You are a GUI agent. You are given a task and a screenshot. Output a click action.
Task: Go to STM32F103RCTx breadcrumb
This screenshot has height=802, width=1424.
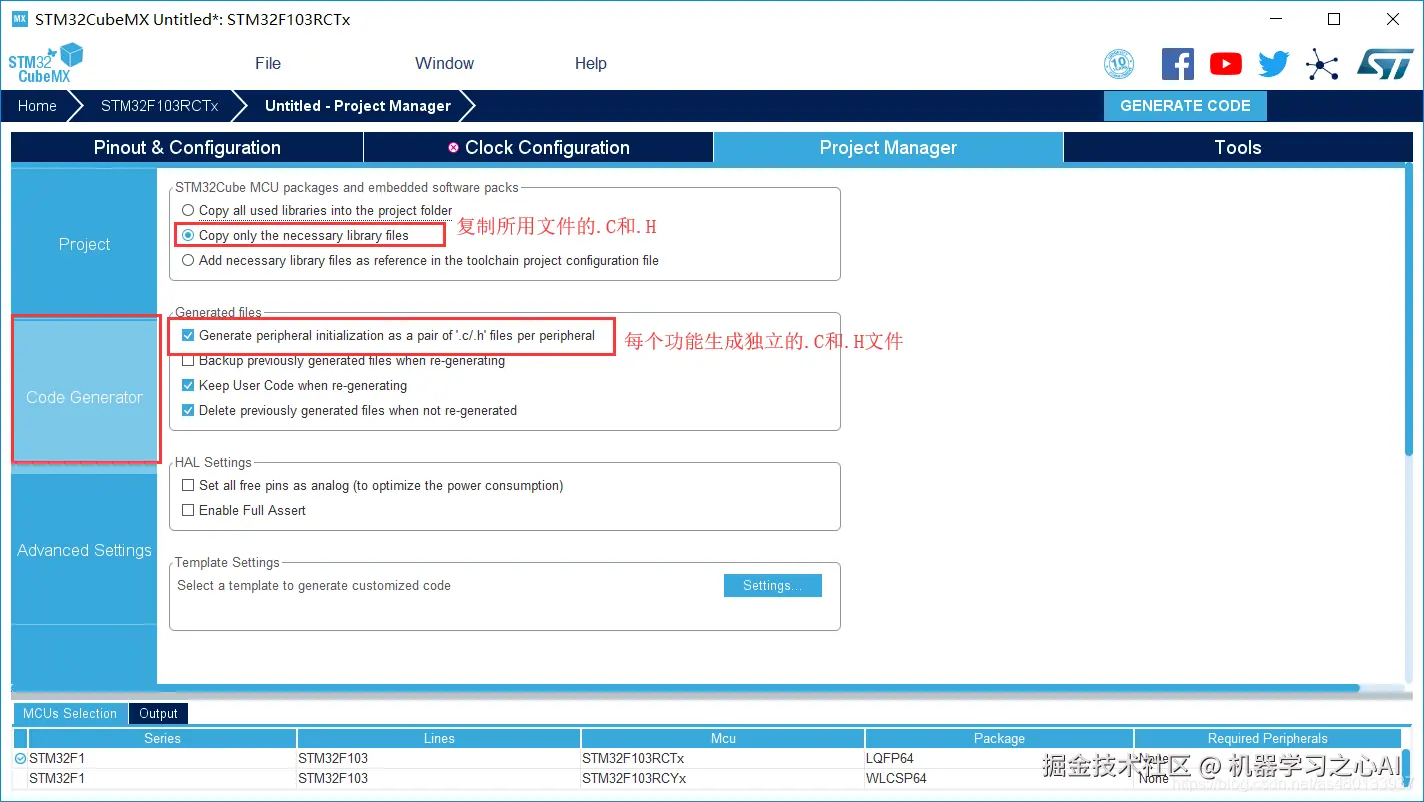click(x=159, y=106)
